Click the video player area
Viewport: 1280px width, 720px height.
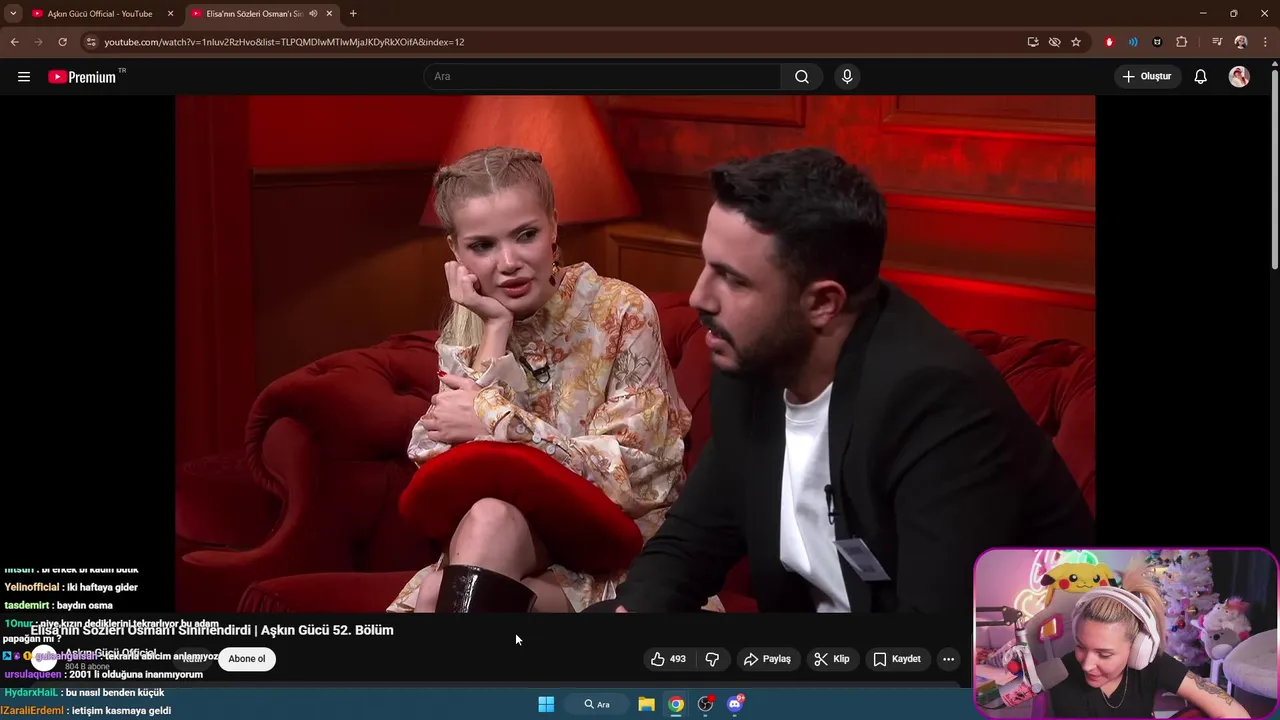(635, 354)
